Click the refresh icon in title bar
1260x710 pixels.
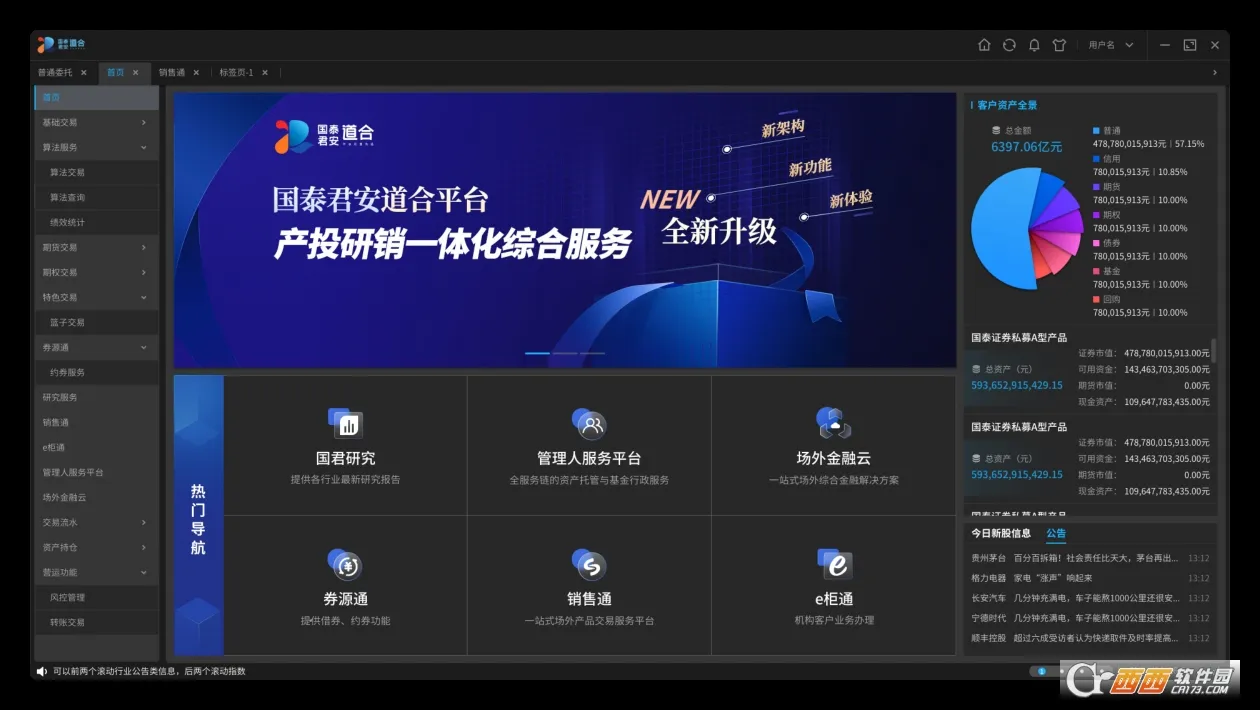point(1009,45)
